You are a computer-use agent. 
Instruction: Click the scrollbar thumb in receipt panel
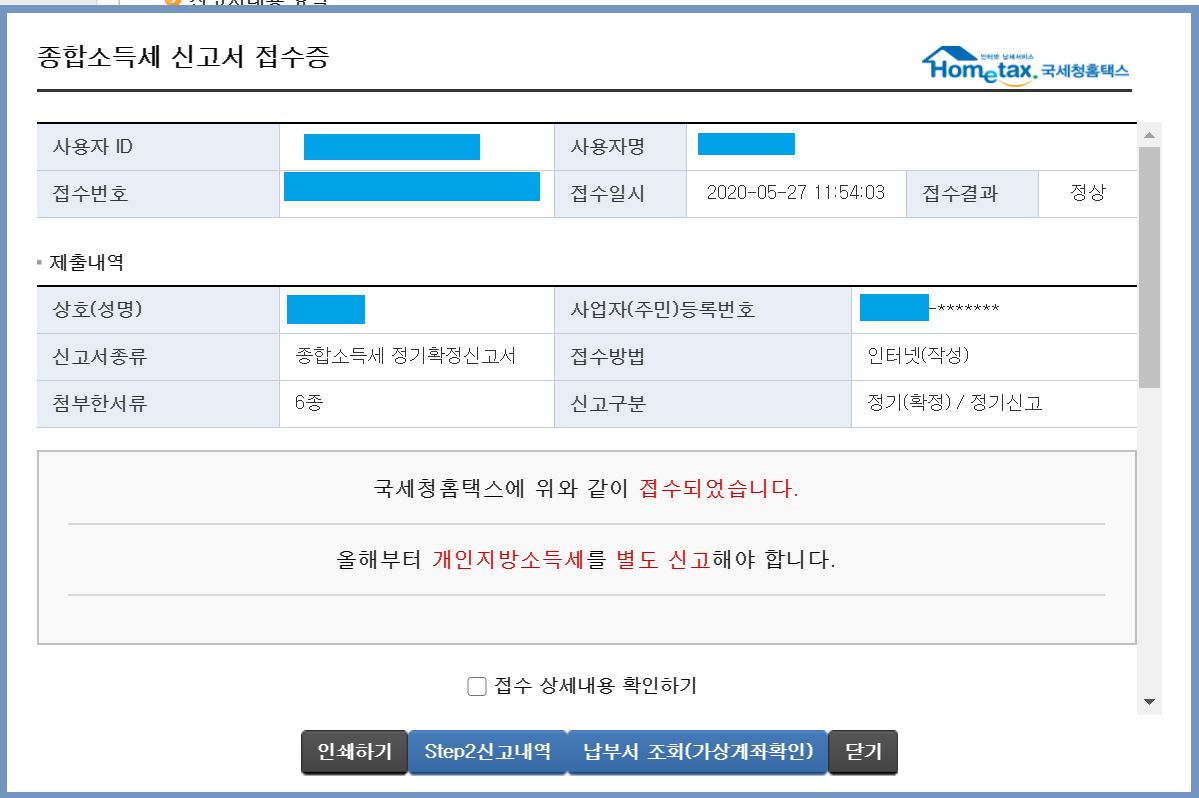coord(1149,265)
